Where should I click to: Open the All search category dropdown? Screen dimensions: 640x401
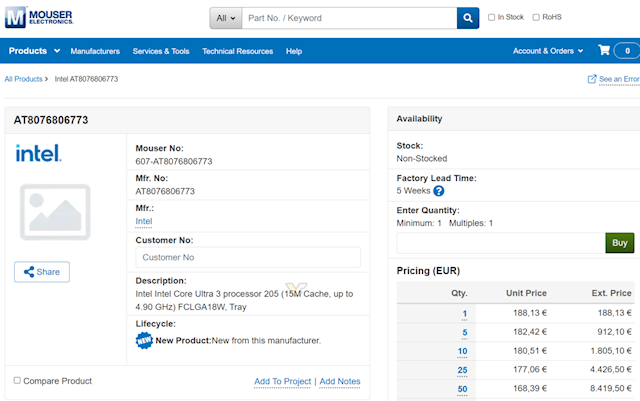tap(225, 18)
